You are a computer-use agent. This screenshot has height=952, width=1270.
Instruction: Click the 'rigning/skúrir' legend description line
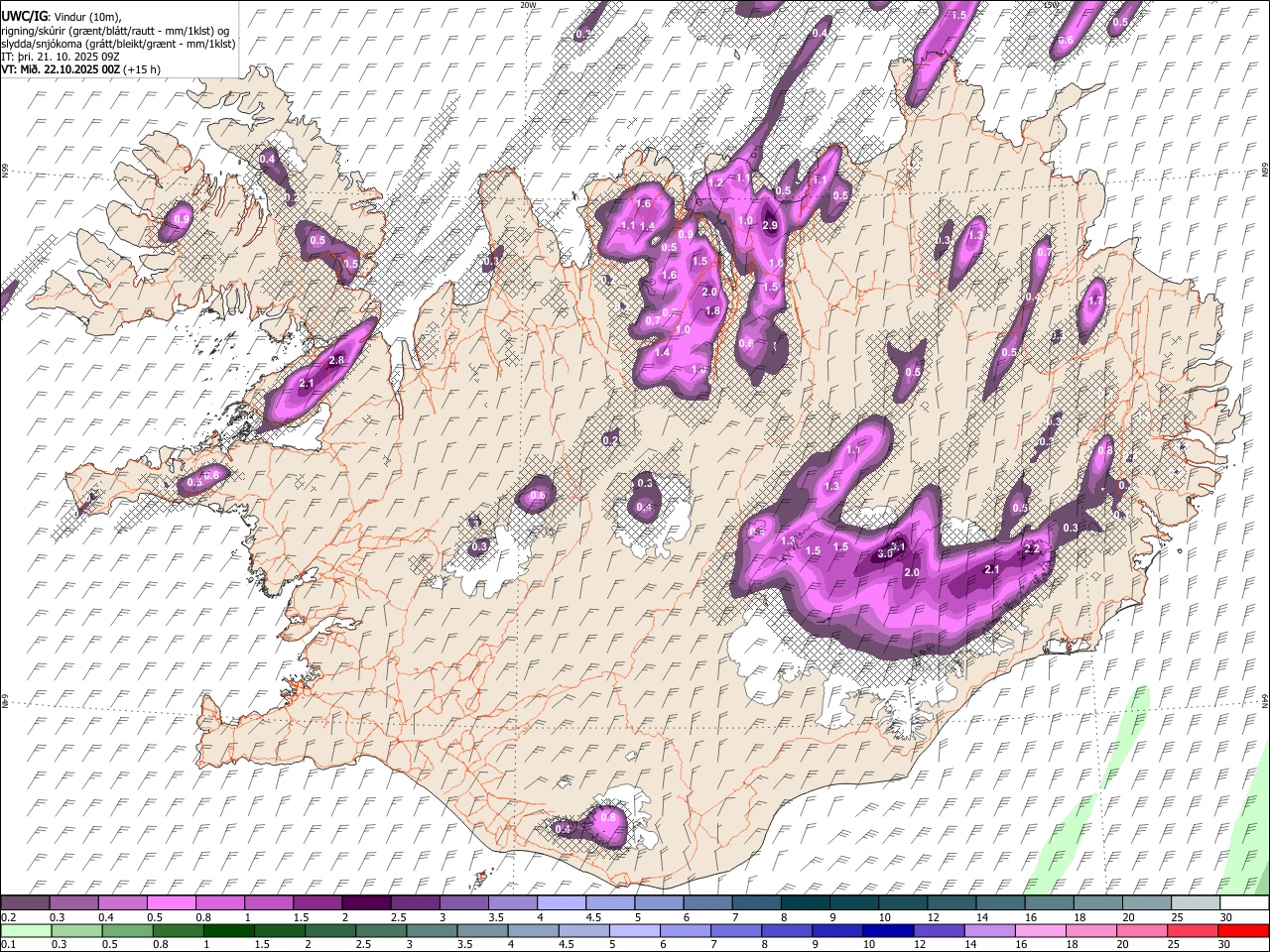coord(115,30)
